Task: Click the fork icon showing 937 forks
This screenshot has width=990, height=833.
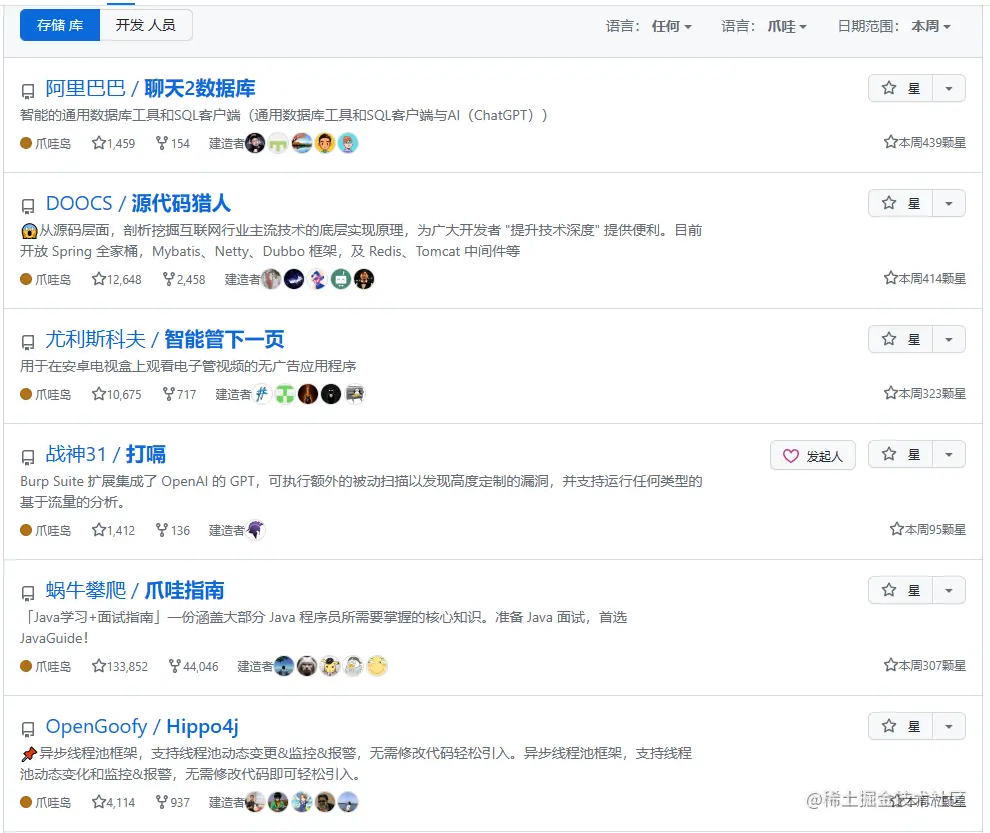Action: 162,801
